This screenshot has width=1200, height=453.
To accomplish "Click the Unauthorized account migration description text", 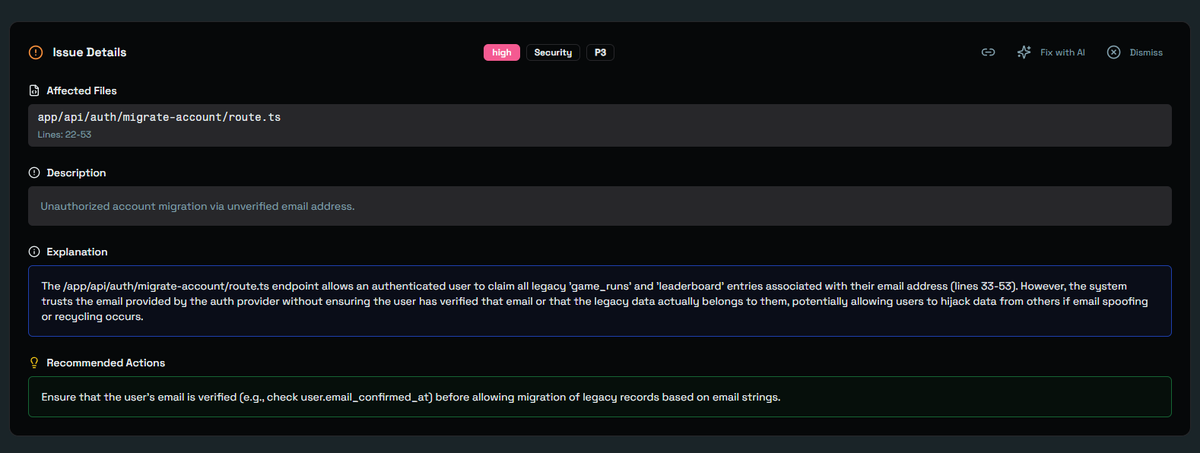I will [x=198, y=206].
